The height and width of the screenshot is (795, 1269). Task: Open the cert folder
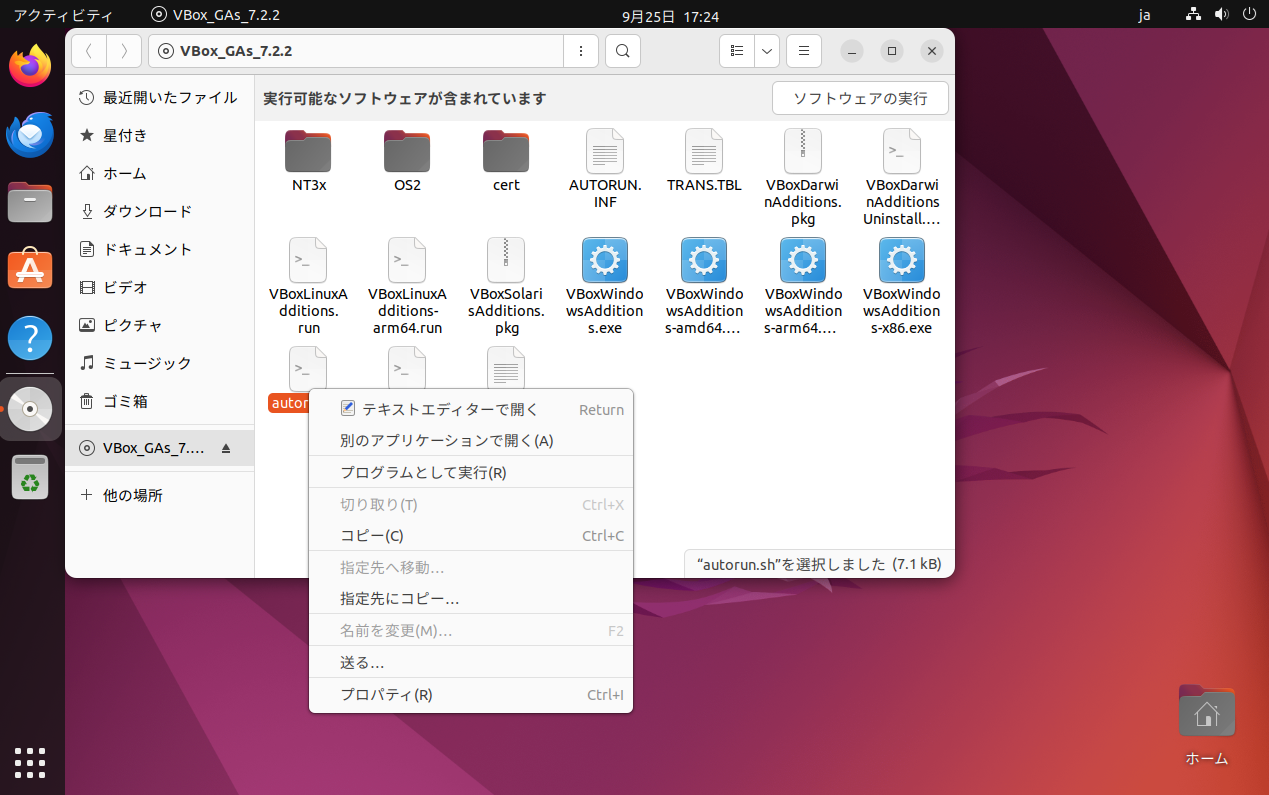coord(506,152)
